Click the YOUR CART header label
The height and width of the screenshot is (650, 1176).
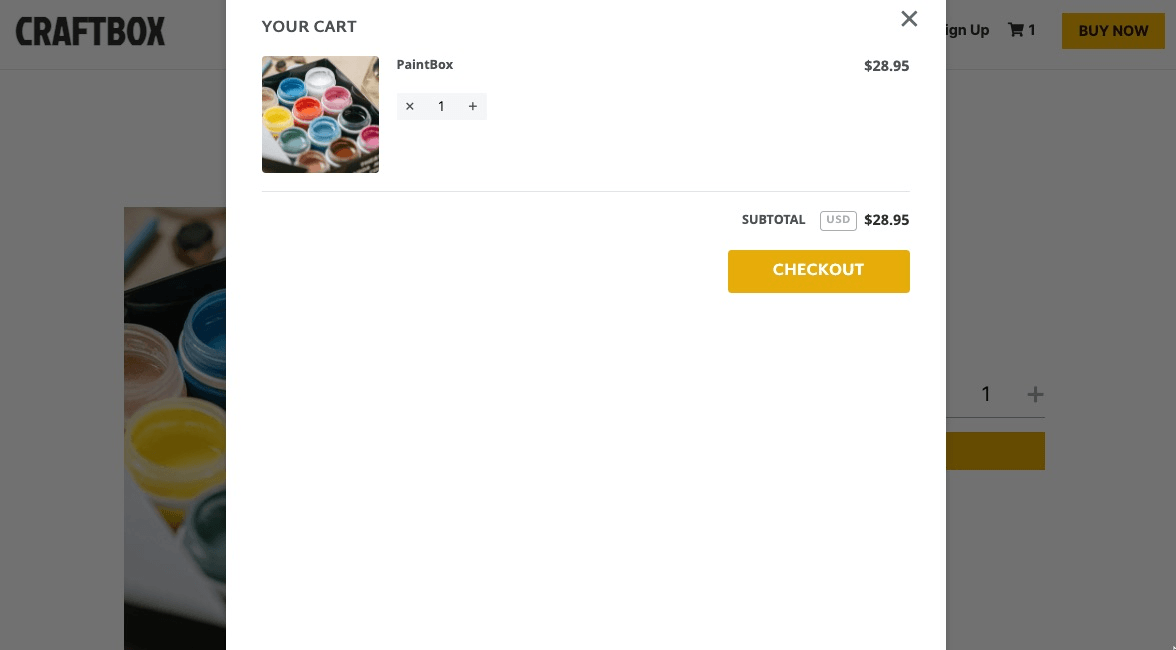(x=309, y=27)
